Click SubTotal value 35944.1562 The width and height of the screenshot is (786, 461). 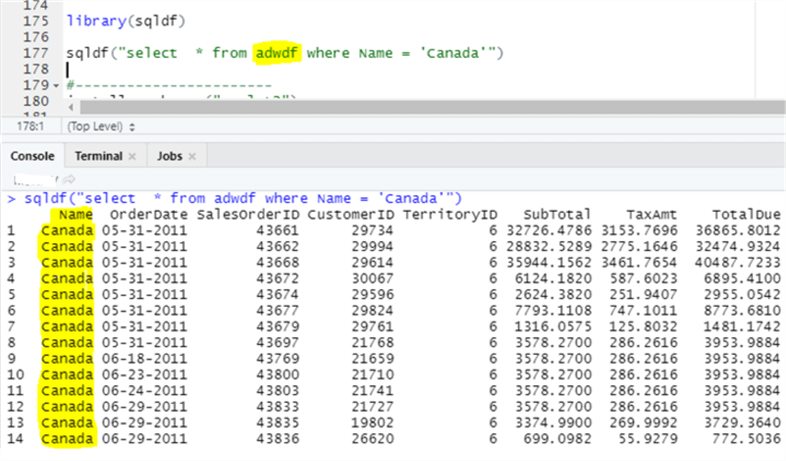549,263
